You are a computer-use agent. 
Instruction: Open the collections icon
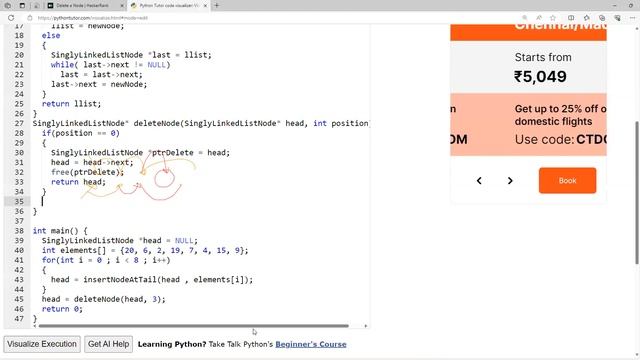pyautogui.click(x=602, y=18)
